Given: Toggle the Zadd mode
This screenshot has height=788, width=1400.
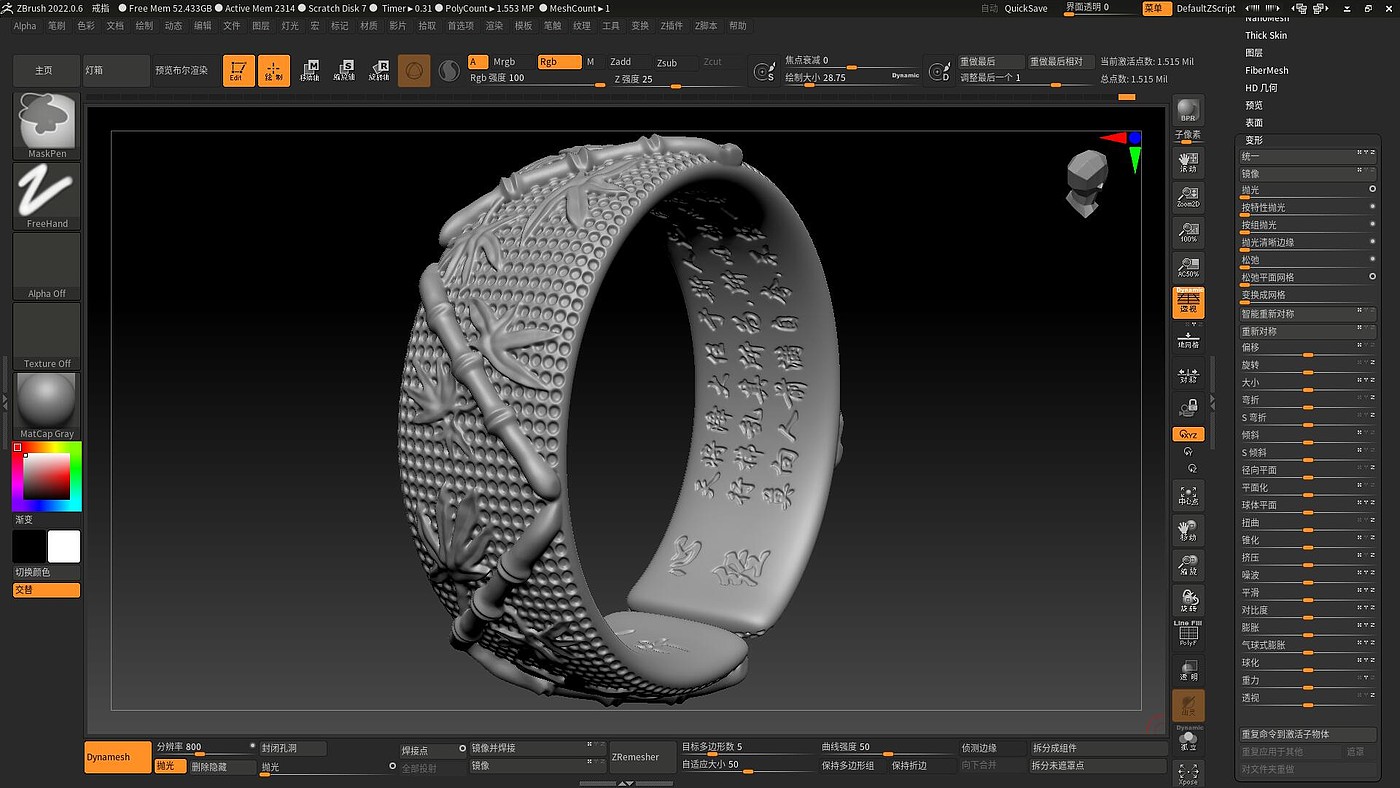Looking at the screenshot, I should (621, 62).
